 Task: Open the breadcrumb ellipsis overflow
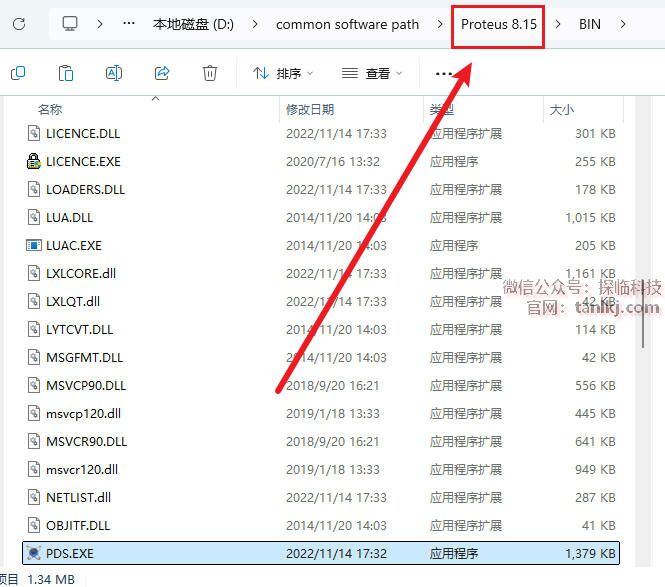tap(129, 24)
